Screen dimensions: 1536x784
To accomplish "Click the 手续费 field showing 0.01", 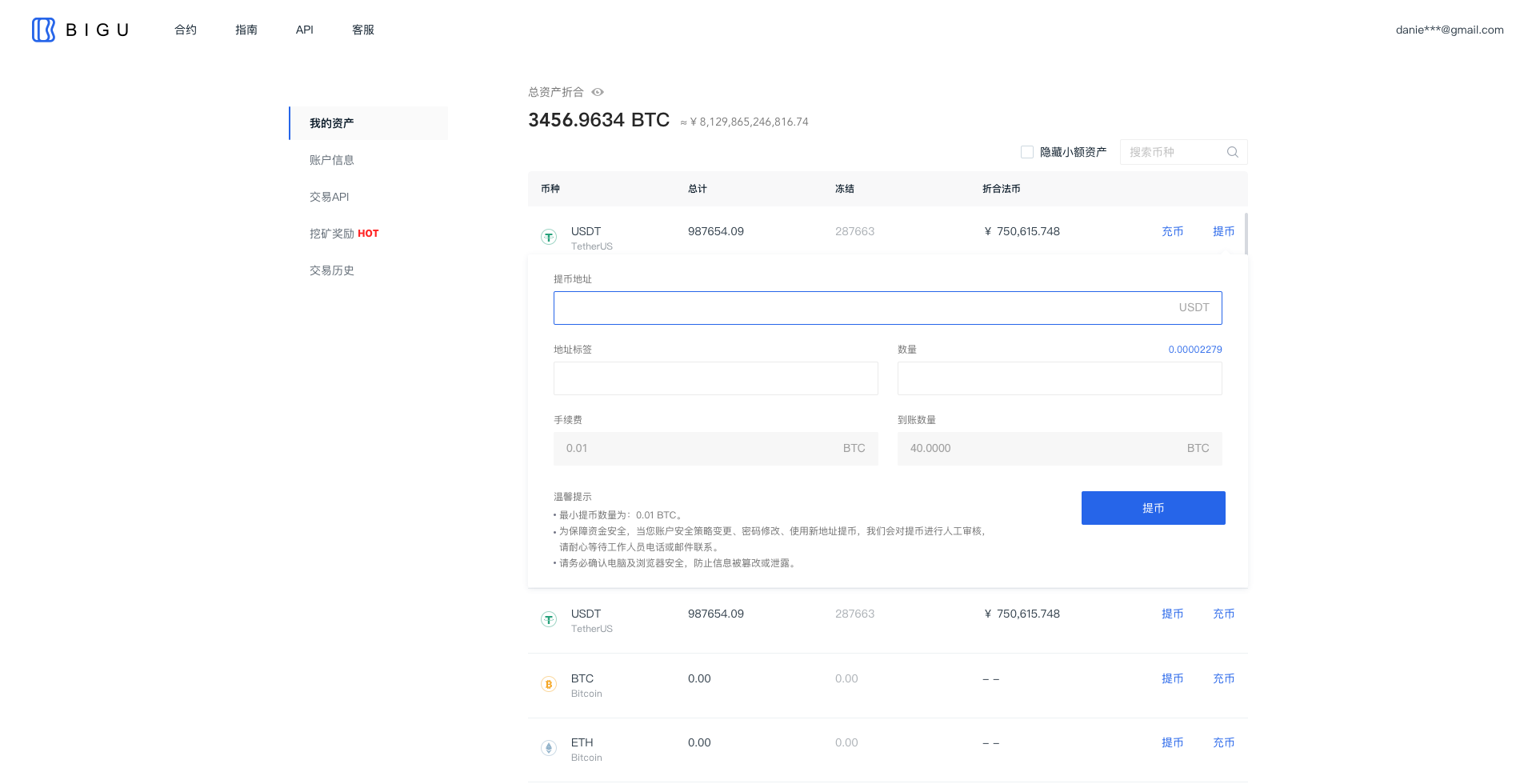I will tap(716, 449).
